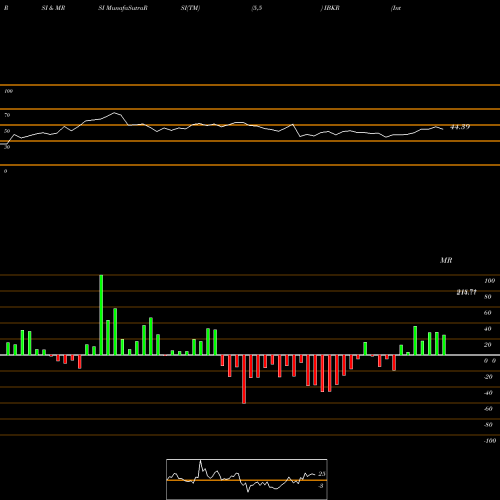
Task: Click the -3 value in the mini chart
Action: pos(321,486)
